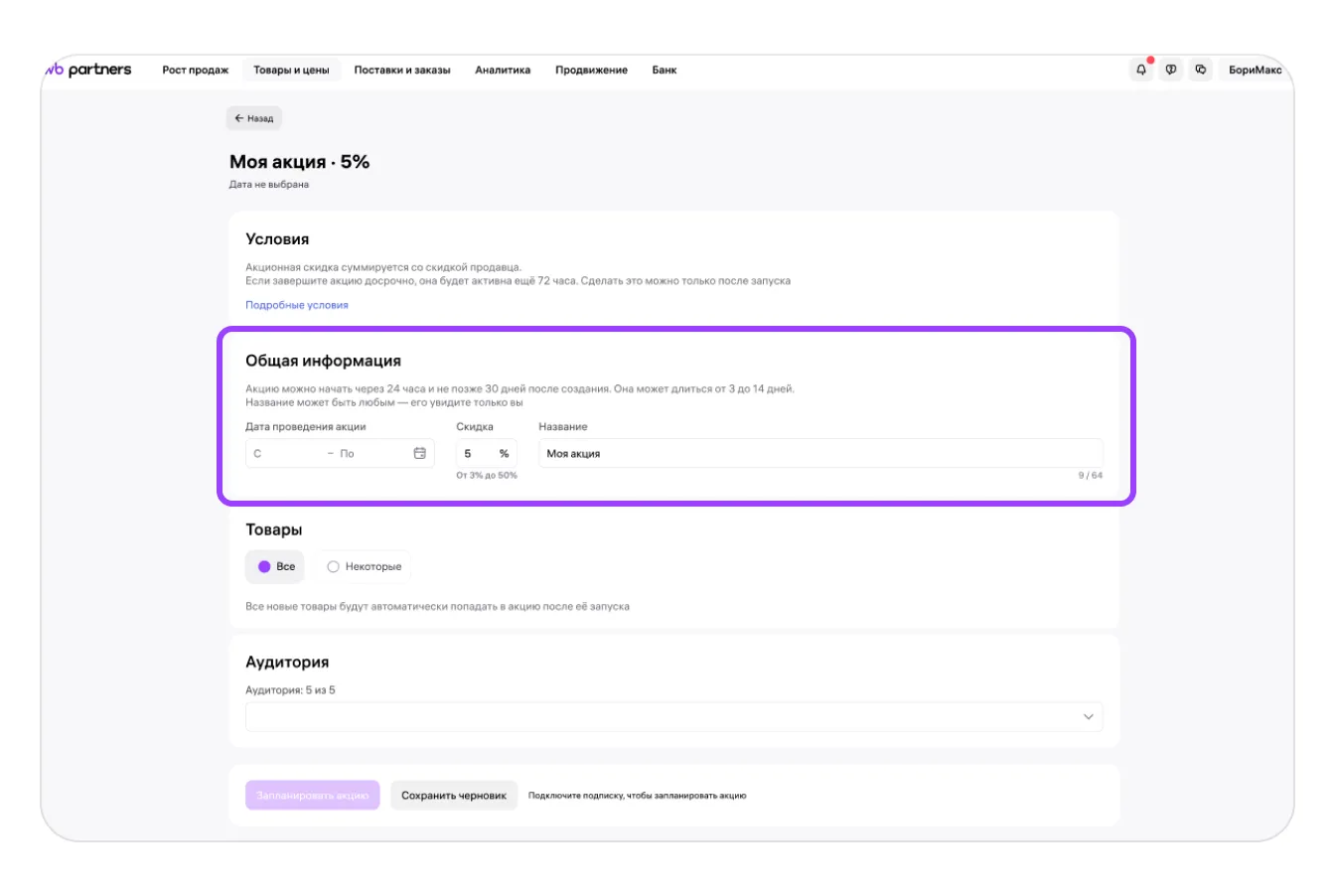
Task: Open the notifications bell icon
Action: click(x=1141, y=70)
